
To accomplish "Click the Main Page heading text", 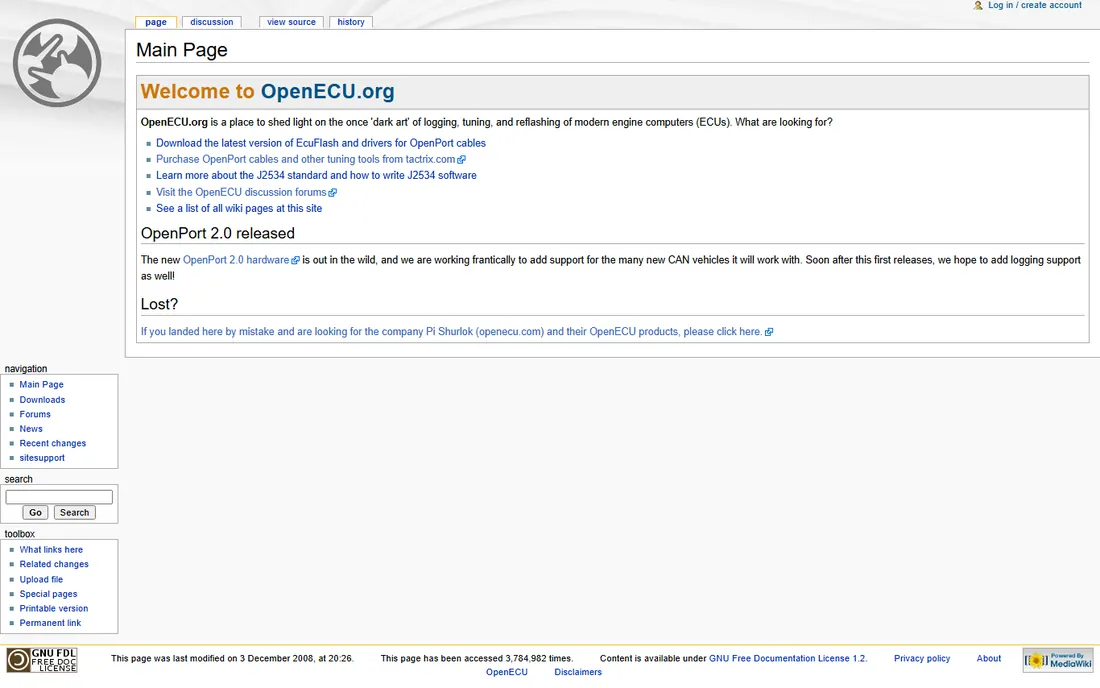I will tap(182, 50).
